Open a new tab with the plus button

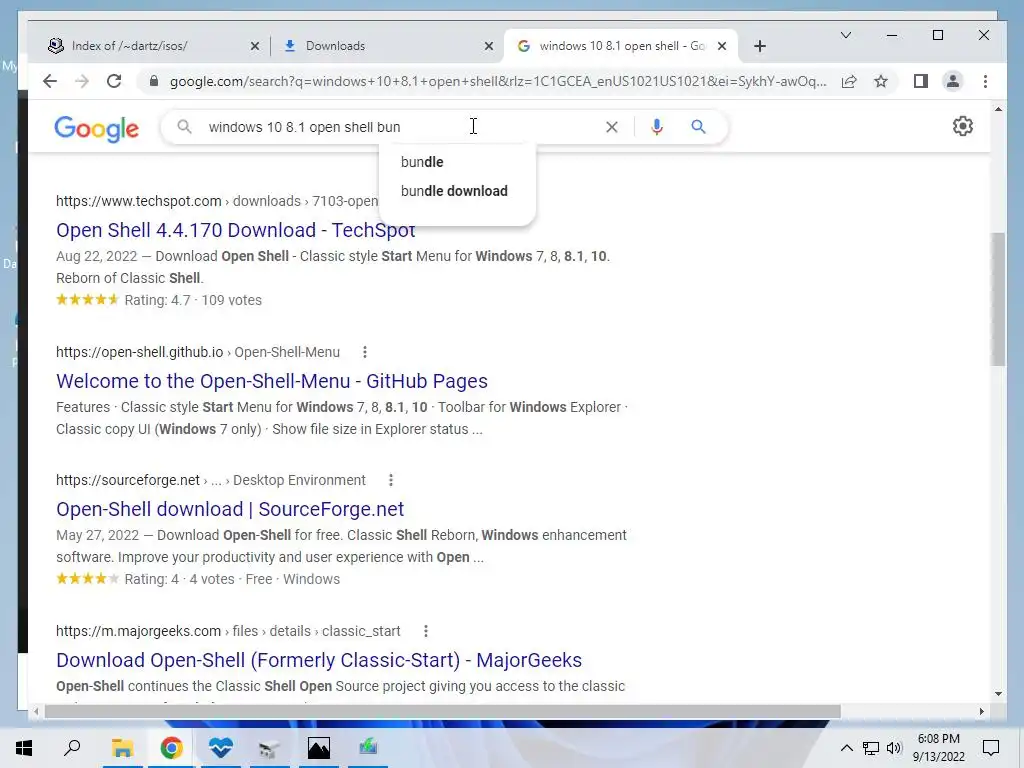pos(760,46)
